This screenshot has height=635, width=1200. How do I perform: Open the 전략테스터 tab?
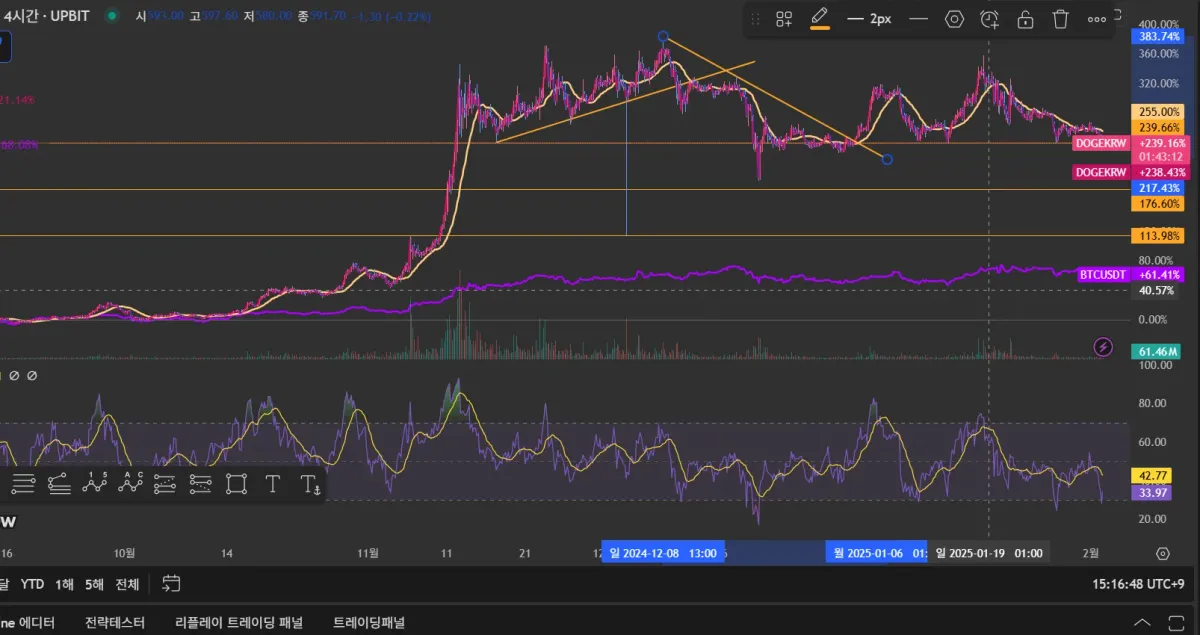point(115,622)
